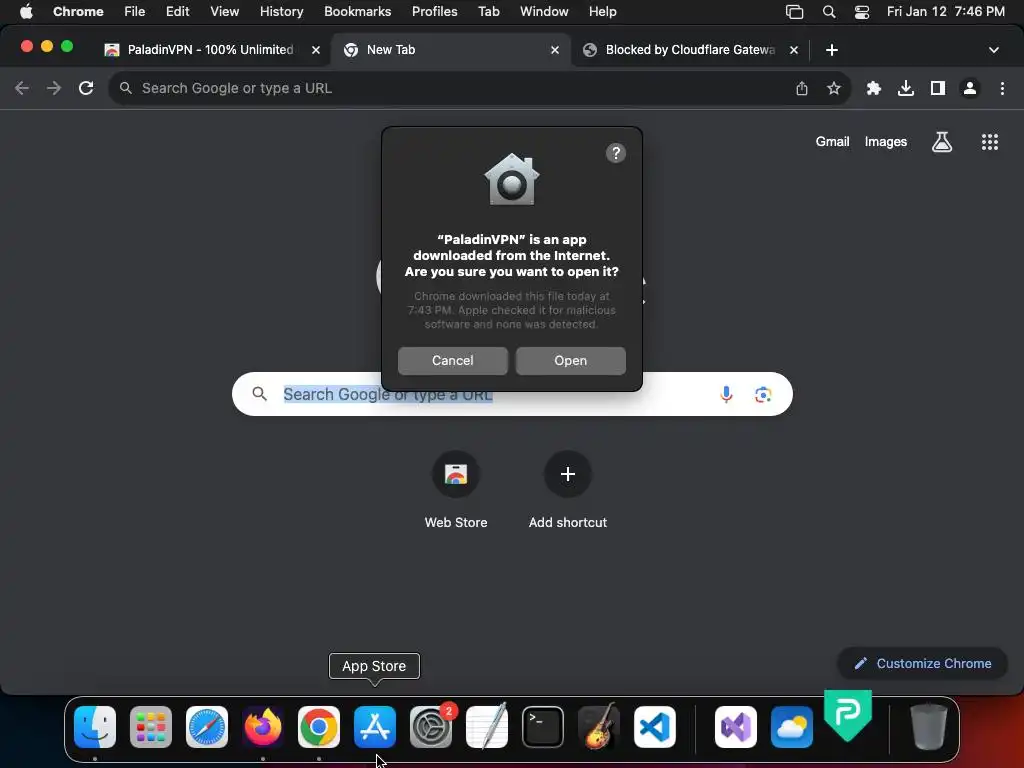
Task: Open the Extensions puzzle icon
Action: click(x=874, y=88)
